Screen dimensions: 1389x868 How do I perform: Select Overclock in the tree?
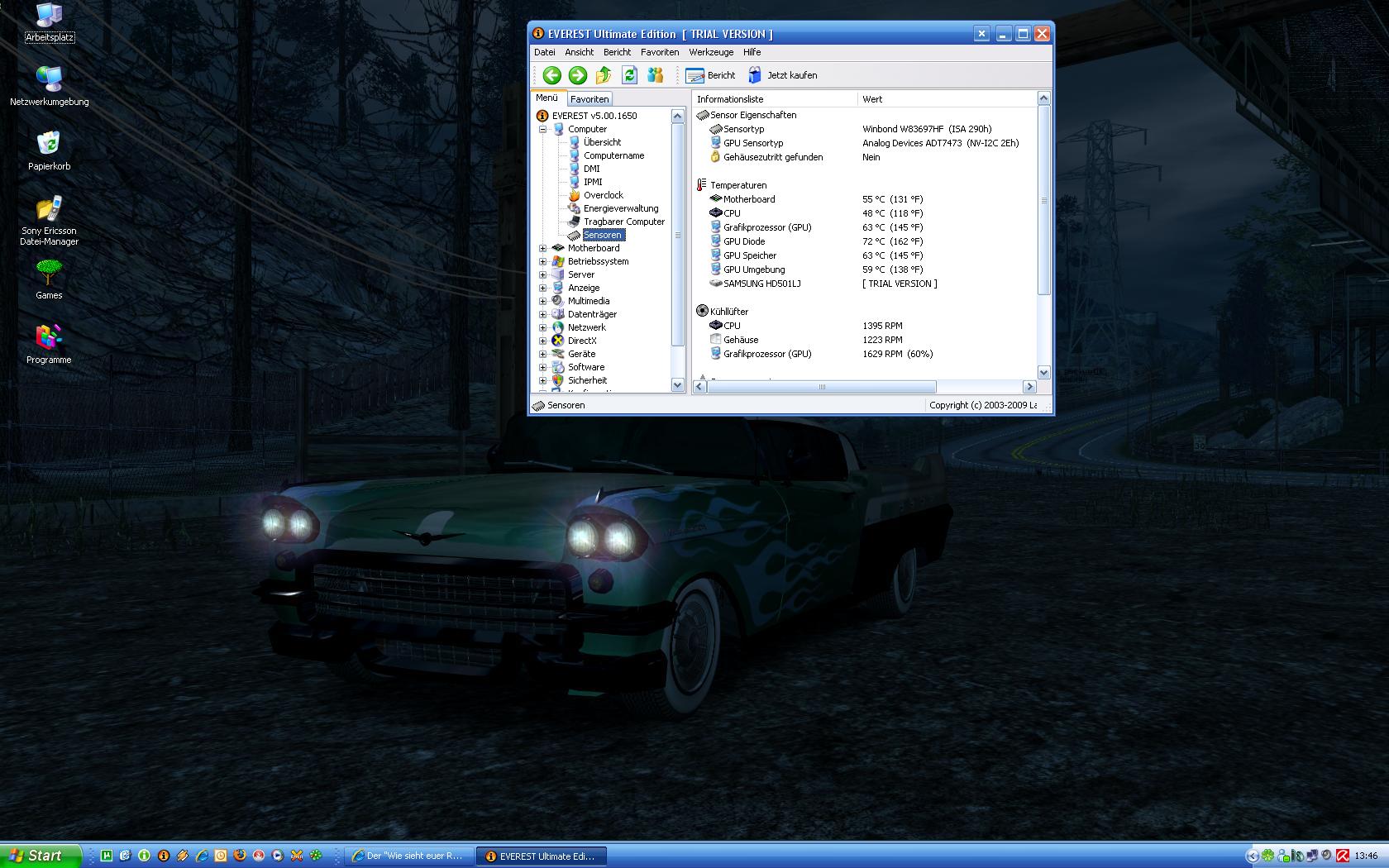(603, 195)
